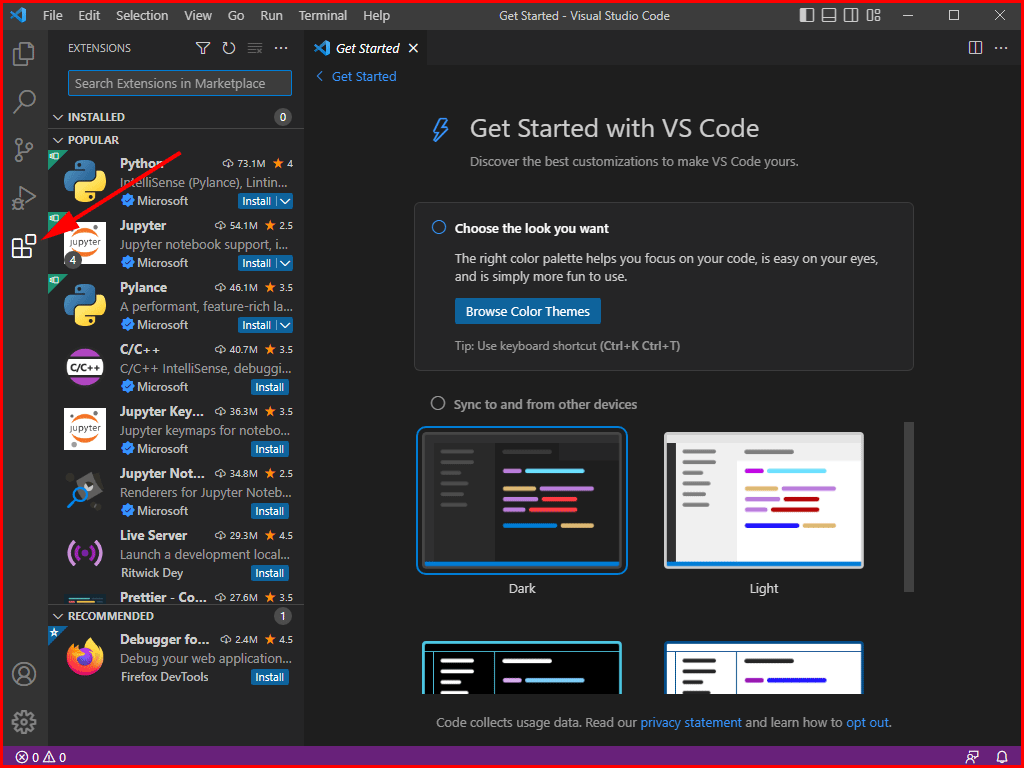This screenshot has height=768, width=1024.
Task: Open the View menu
Action: point(197,16)
